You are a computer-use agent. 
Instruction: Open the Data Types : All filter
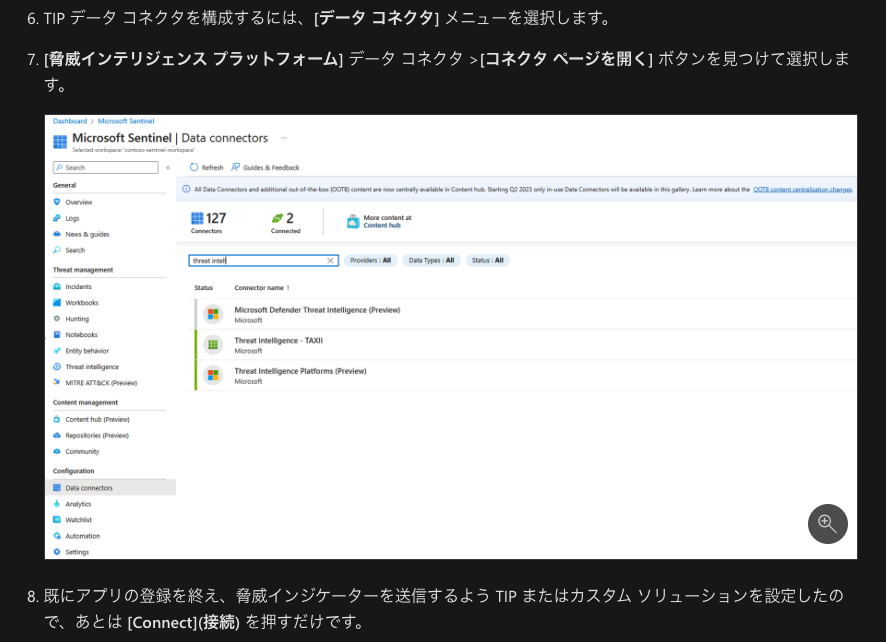(x=431, y=261)
